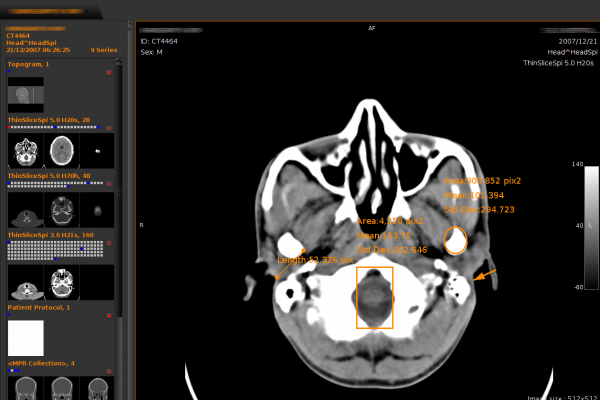Select the Length measurement label on the image
Image resolution: width=600 pixels, height=400 pixels.
pos(315,260)
